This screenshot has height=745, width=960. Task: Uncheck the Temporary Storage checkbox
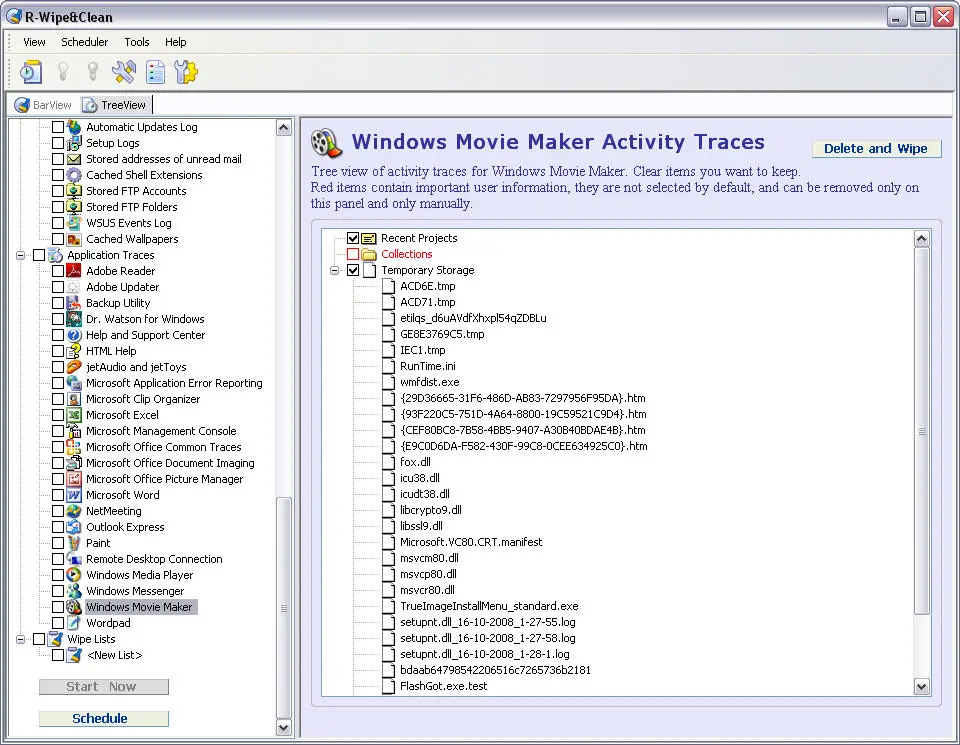(x=353, y=270)
